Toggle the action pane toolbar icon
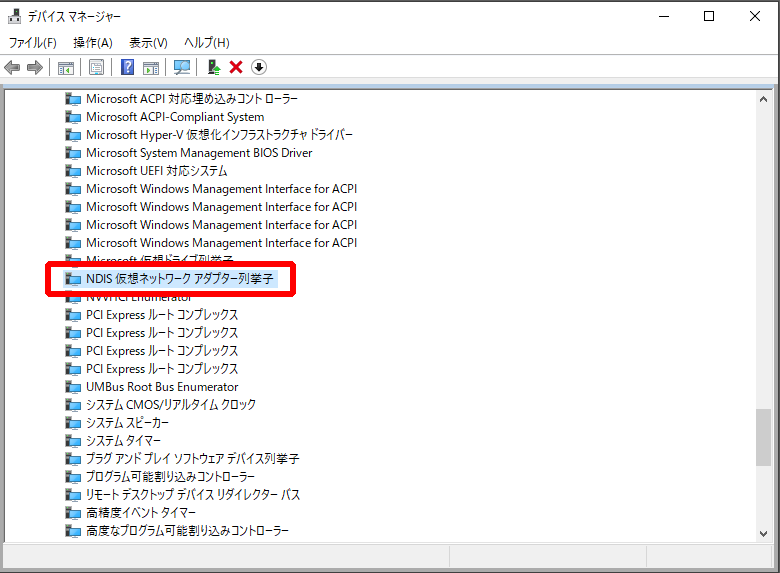Screen dimensions: 780x573 [151, 67]
